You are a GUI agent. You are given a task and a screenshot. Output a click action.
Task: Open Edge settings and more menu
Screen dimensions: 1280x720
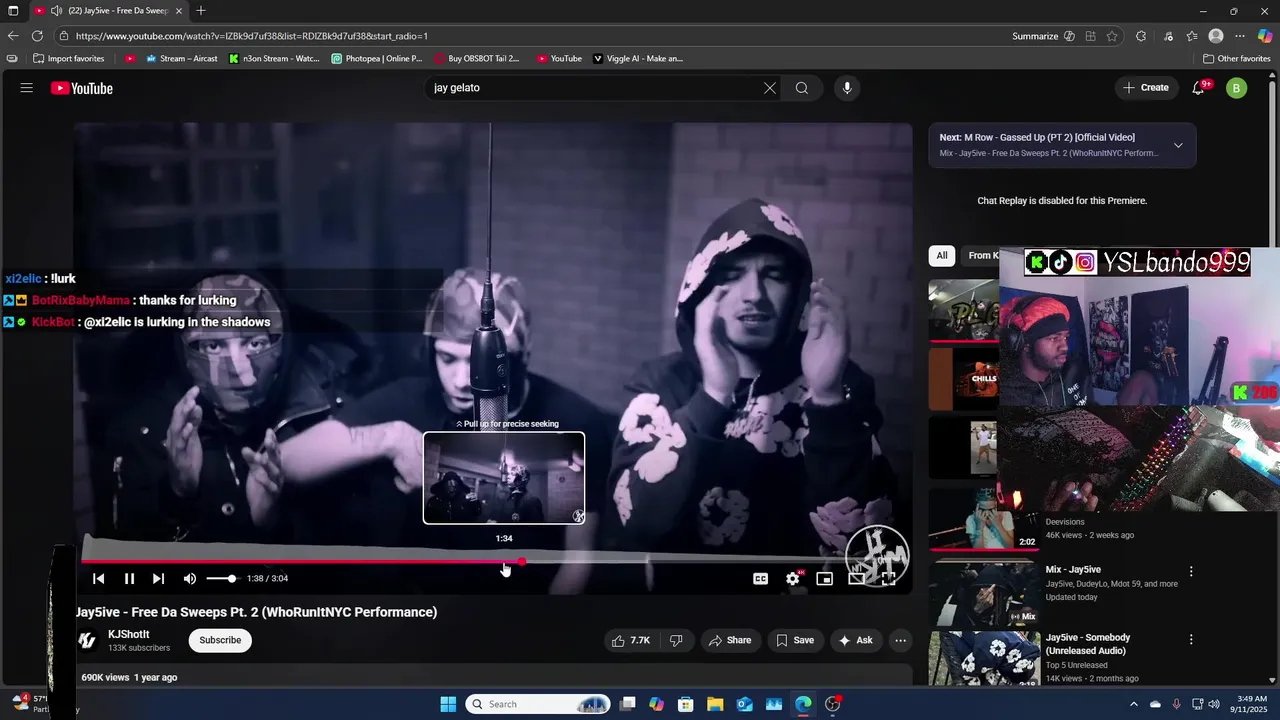(1240, 36)
